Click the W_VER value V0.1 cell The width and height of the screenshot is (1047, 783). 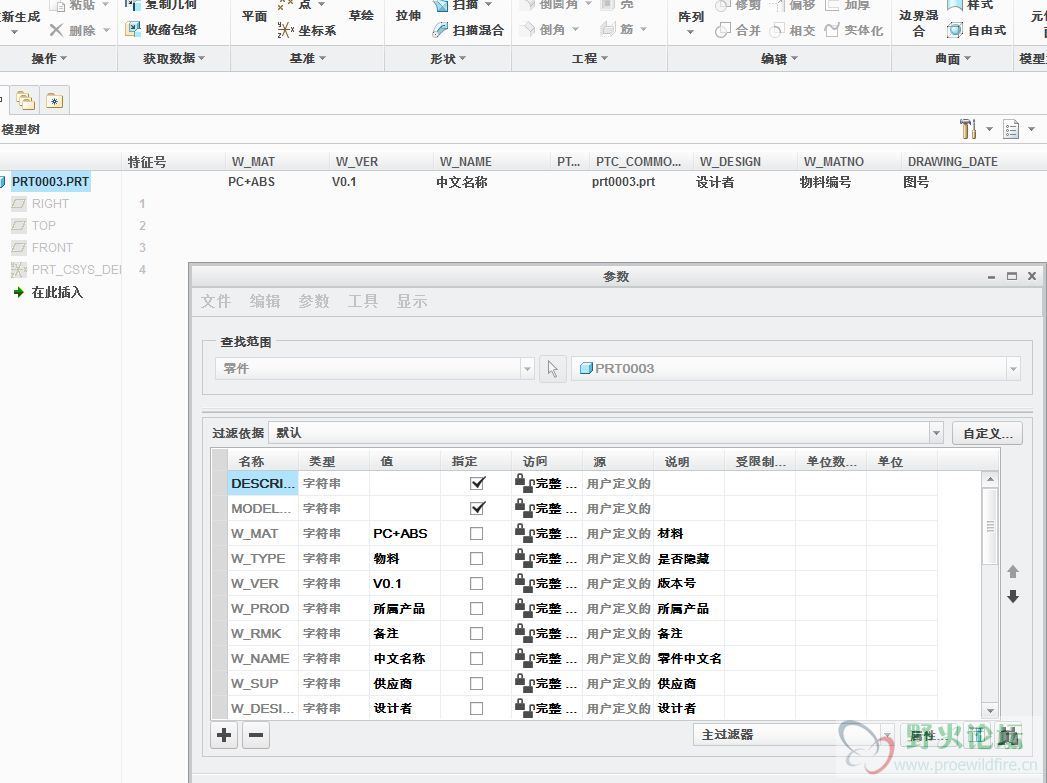click(x=405, y=583)
